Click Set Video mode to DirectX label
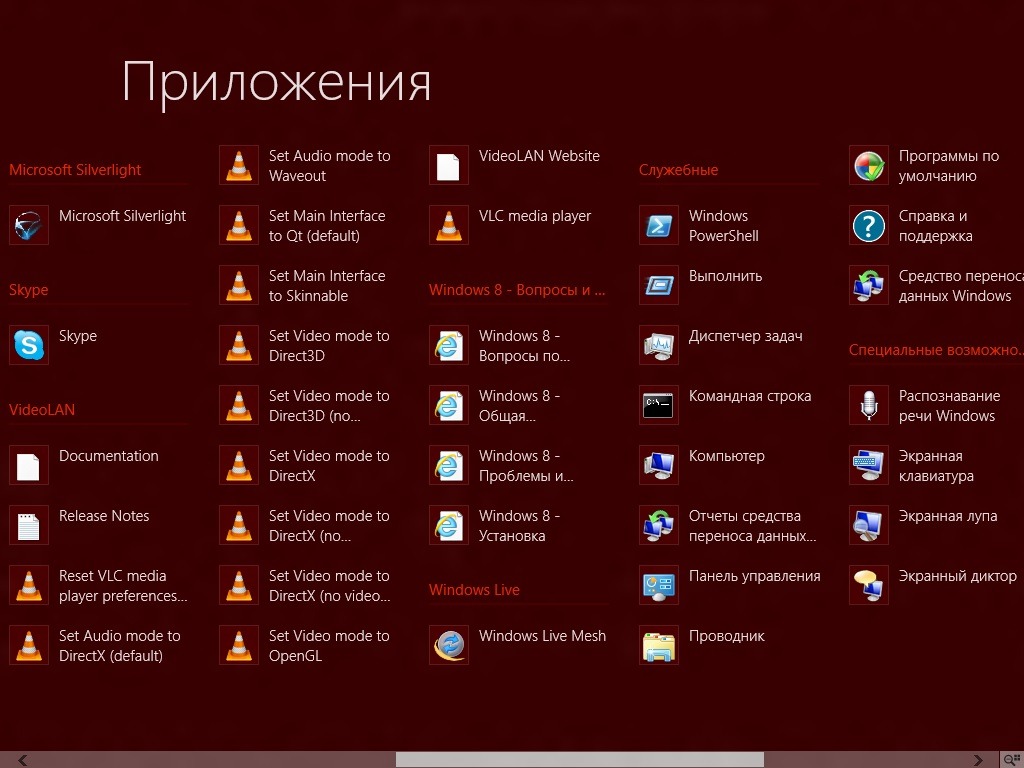 (329, 466)
